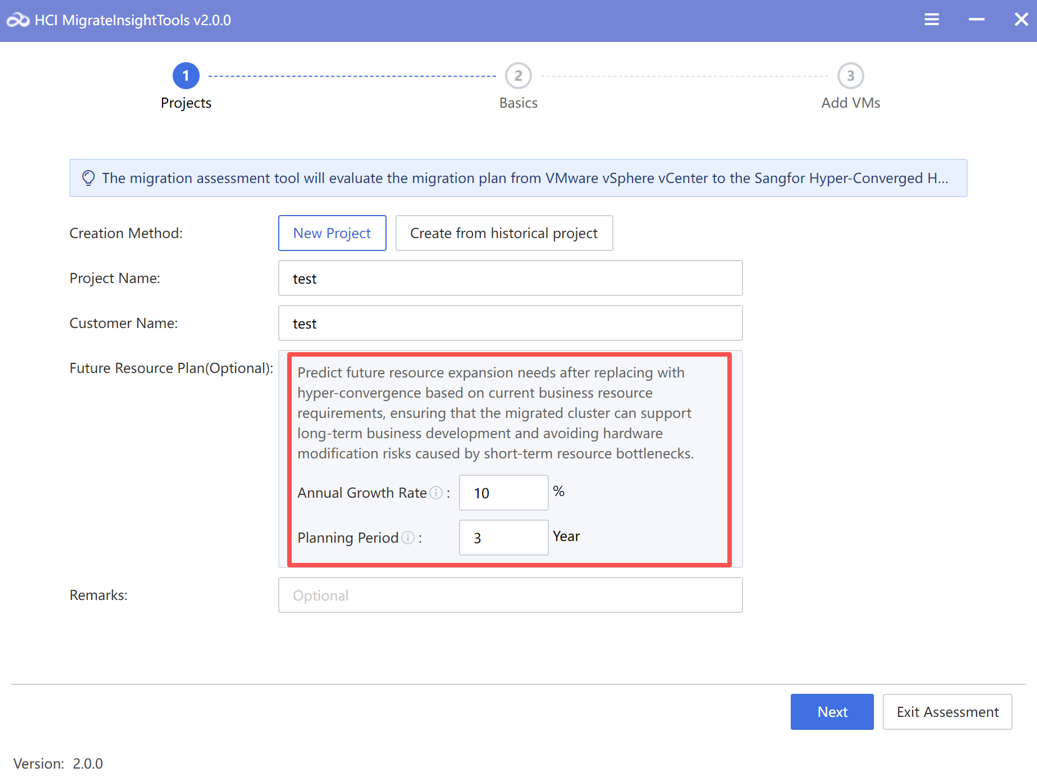1037x780 pixels.
Task: Minimize the MigrateInsightTools window
Action: [976, 20]
